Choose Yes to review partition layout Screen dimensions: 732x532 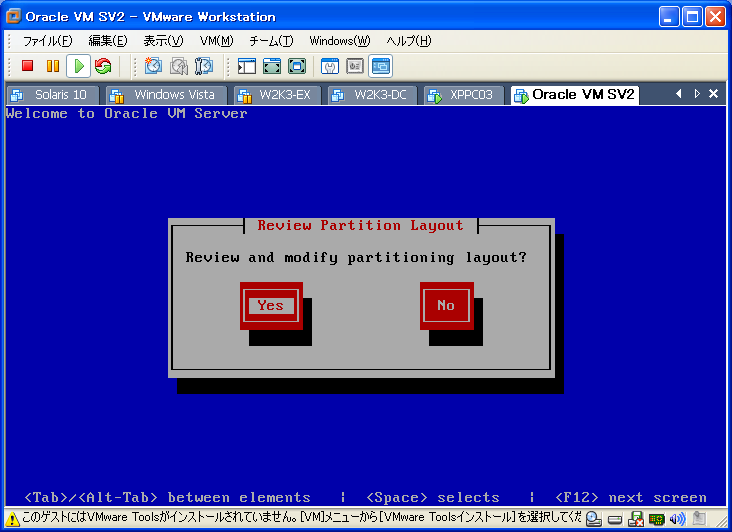[x=271, y=306]
